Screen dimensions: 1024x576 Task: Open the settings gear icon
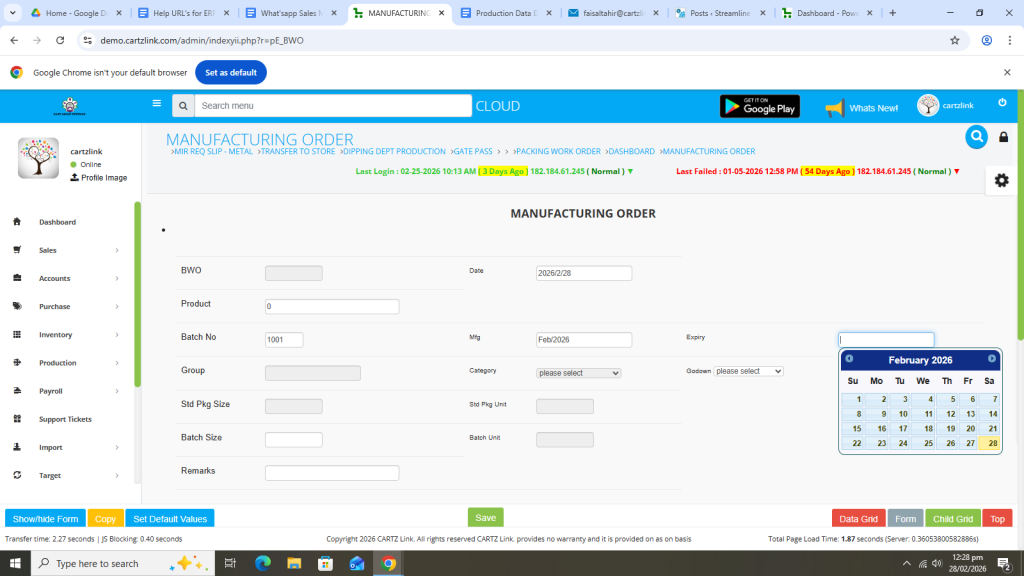[x=1001, y=180]
